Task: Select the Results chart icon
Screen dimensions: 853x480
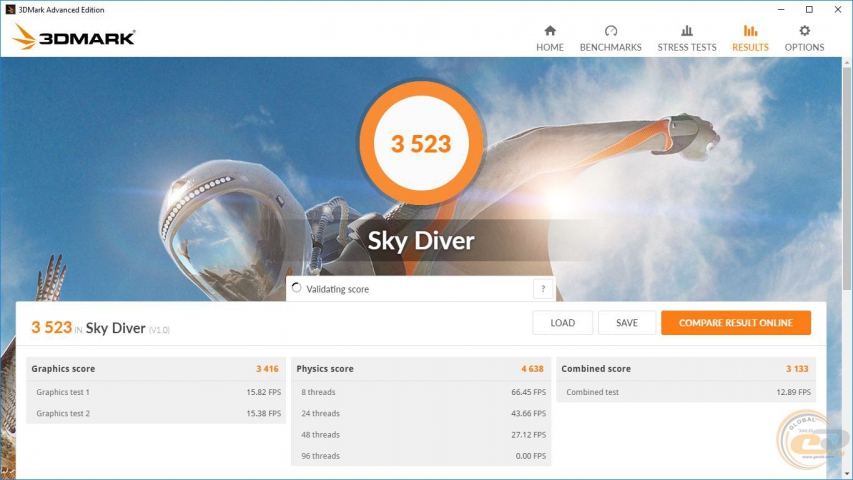Action: tap(750, 31)
